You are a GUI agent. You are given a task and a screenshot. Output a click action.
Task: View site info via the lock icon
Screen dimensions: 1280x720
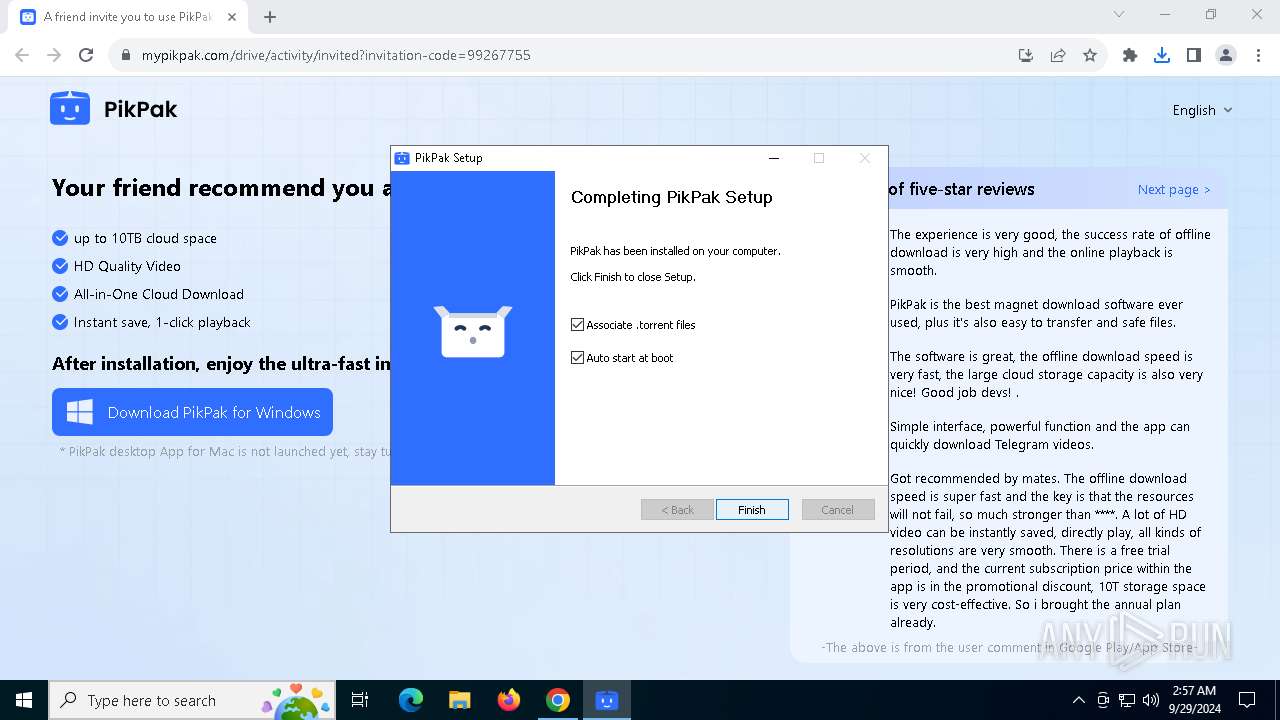[x=126, y=55]
